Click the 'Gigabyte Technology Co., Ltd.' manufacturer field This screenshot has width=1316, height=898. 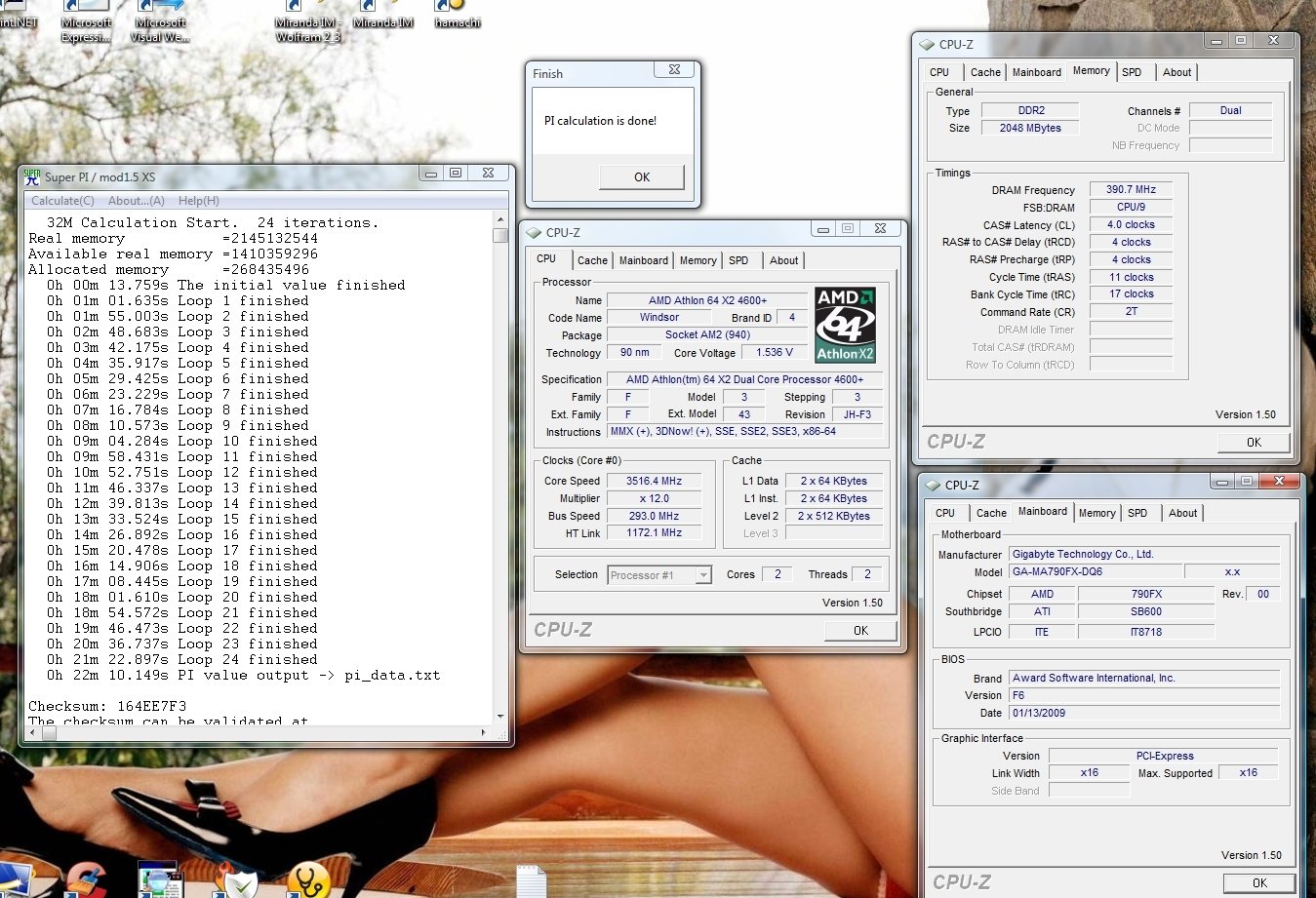coord(1144,555)
